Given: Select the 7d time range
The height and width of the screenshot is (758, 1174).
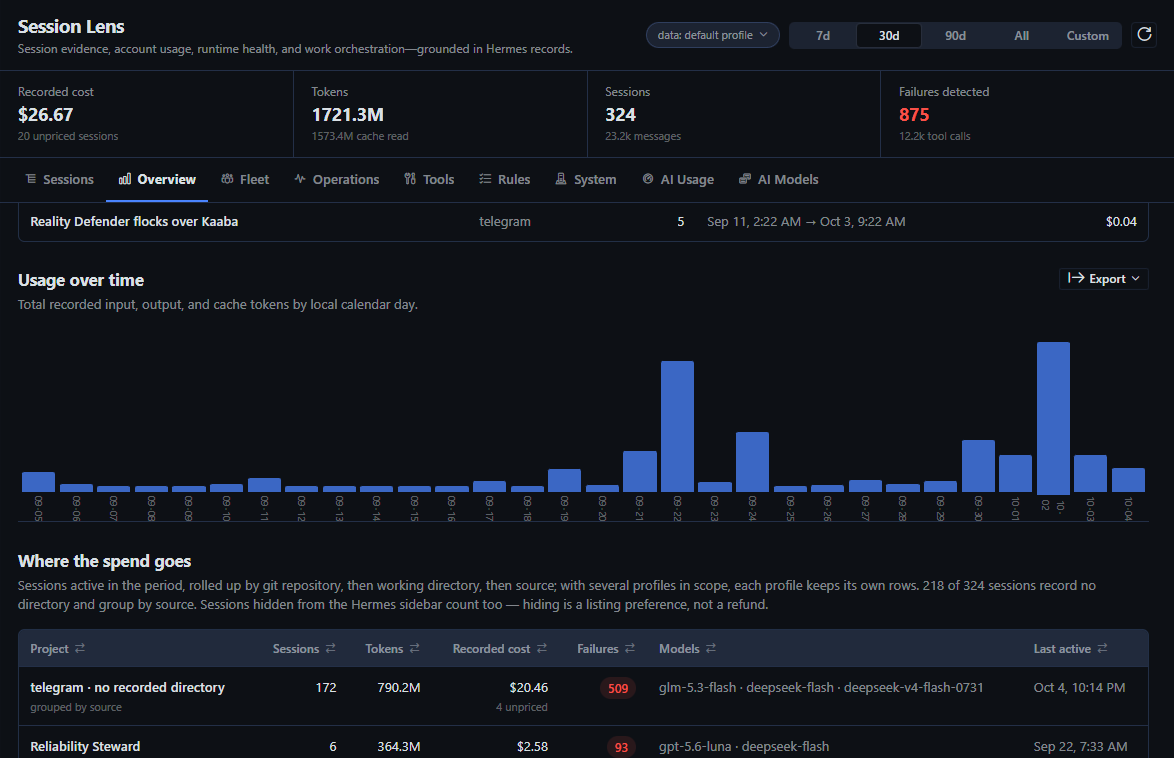Looking at the screenshot, I should coord(823,35).
